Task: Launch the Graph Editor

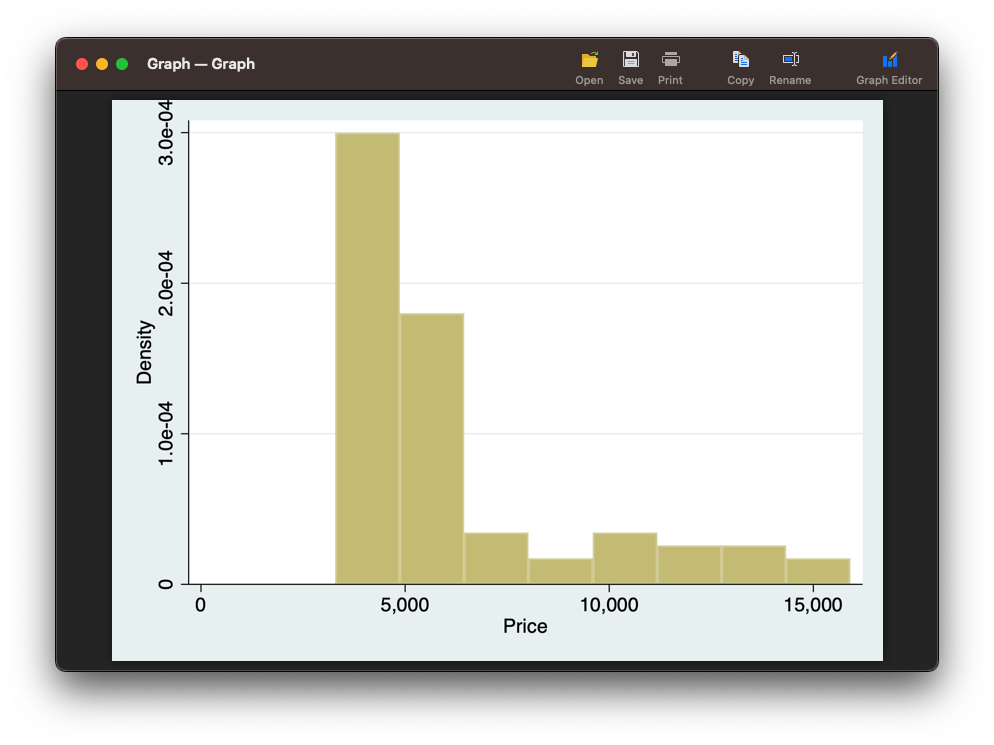Action: coord(889,60)
